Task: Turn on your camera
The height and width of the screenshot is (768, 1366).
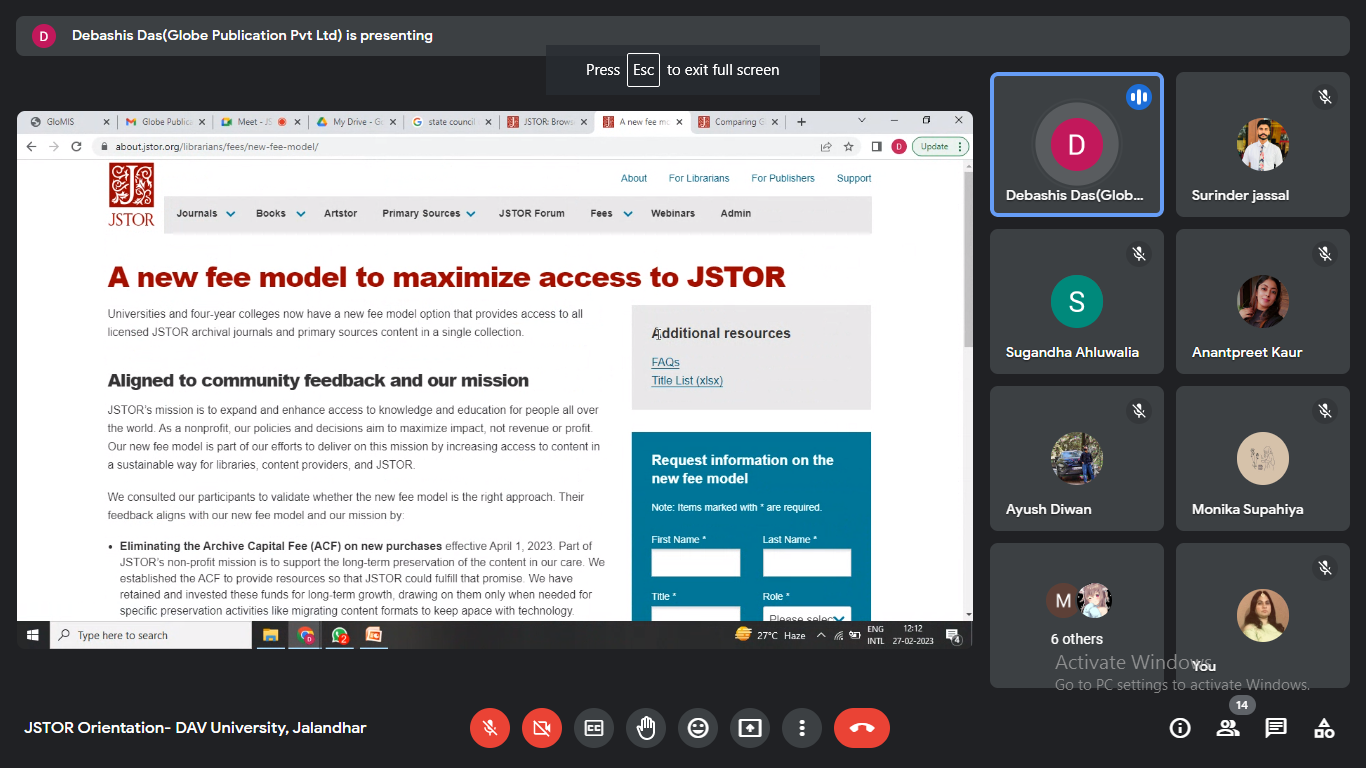Action: point(542,728)
